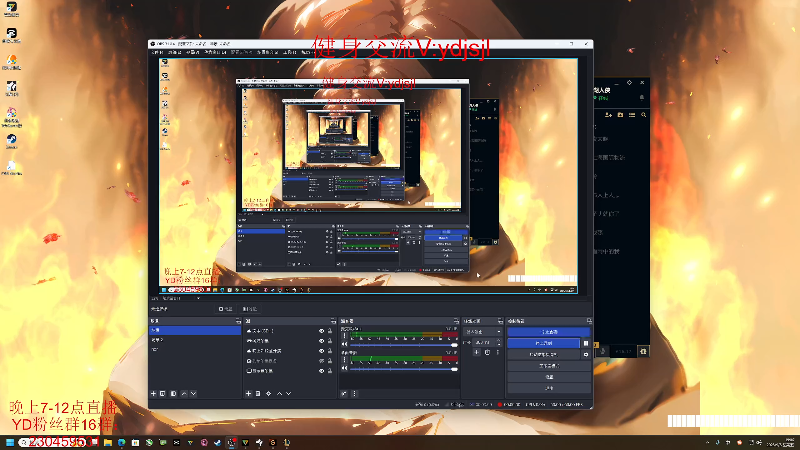Pop out the Sources dock via its header icon

click(x=333, y=321)
